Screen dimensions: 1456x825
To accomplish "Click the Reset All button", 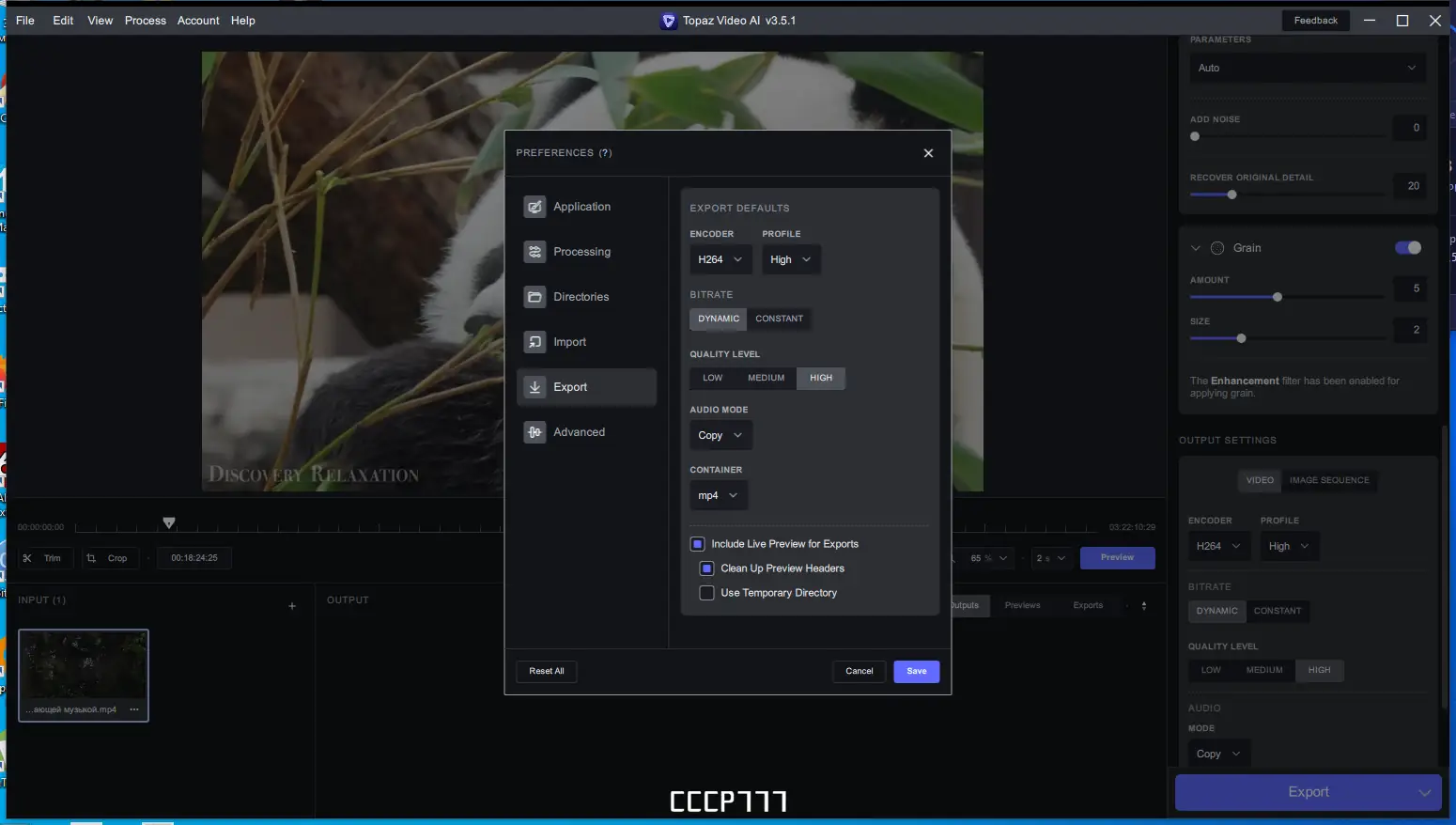I will pyautogui.click(x=547, y=672).
